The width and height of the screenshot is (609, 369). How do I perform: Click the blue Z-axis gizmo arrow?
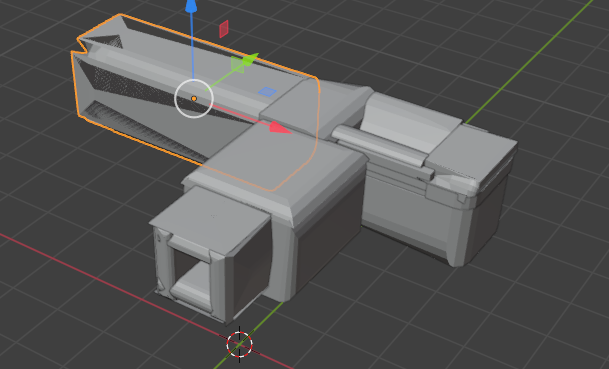click(x=191, y=7)
